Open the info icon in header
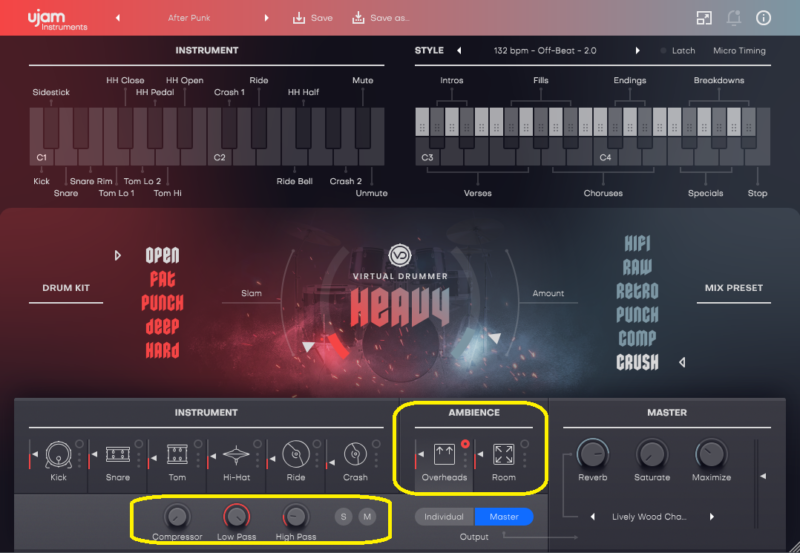The height and width of the screenshot is (553, 800). tap(764, 17)
